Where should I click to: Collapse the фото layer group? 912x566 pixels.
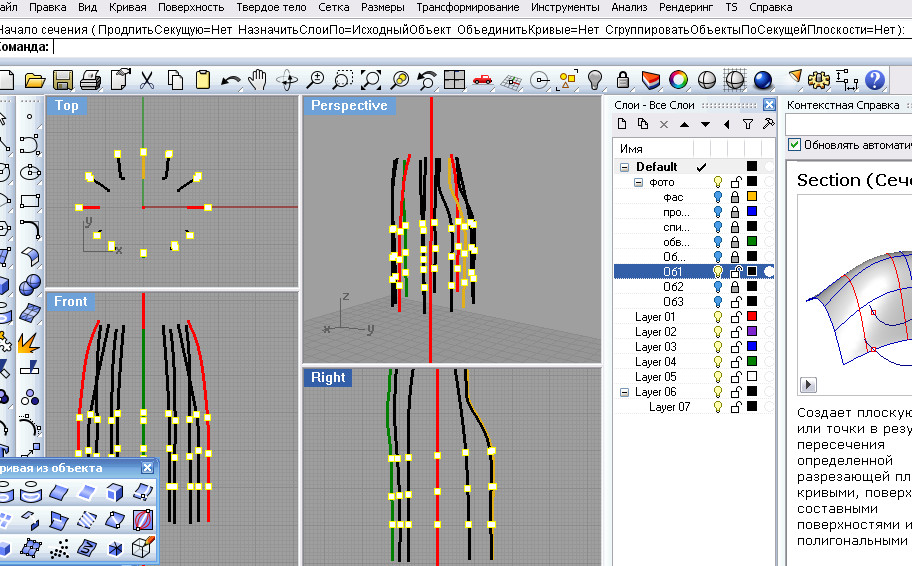pos(639,182)
